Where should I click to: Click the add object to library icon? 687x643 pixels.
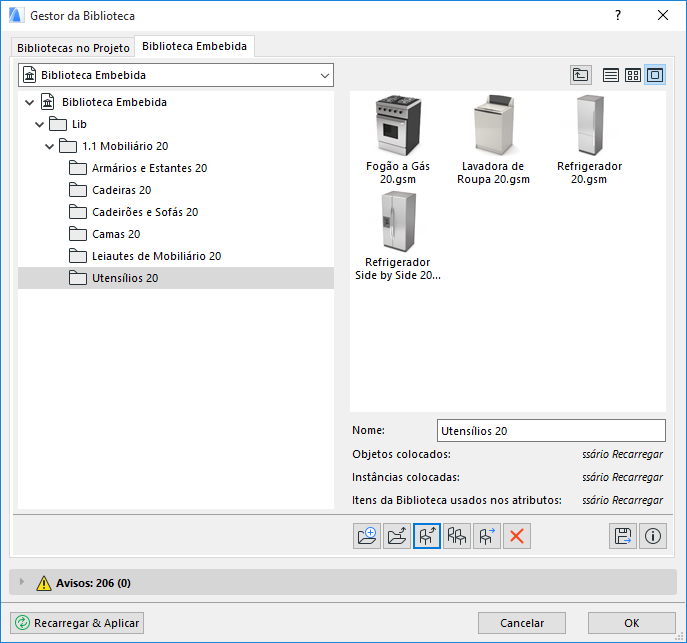pos(427,536)
